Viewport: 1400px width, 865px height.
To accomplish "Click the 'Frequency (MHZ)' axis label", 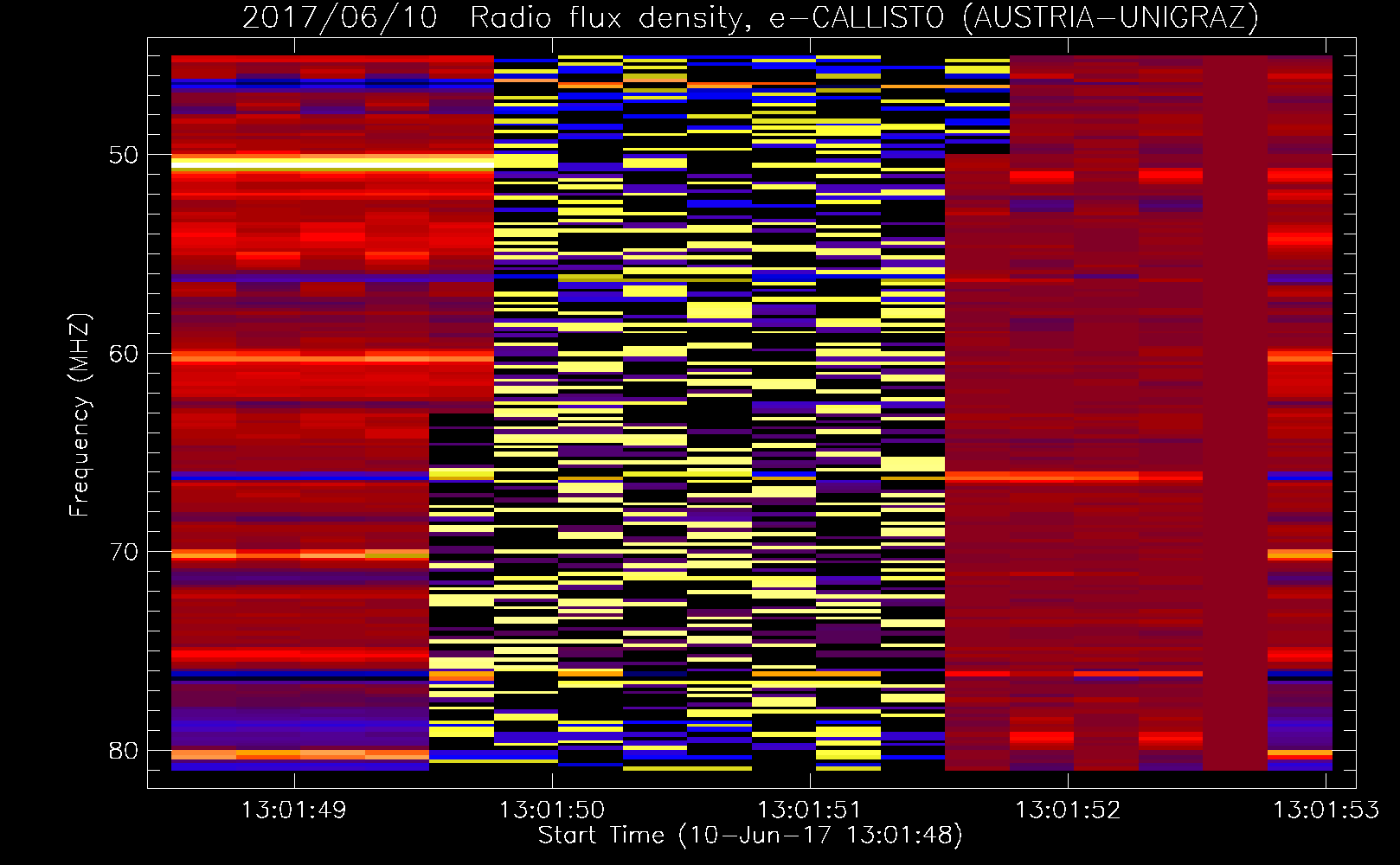I will [80, 415].
